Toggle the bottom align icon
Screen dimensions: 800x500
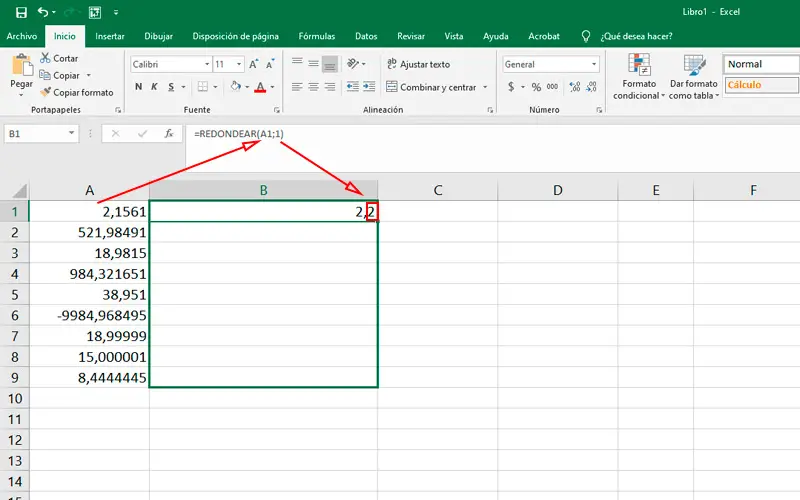[x=330, y=64]
